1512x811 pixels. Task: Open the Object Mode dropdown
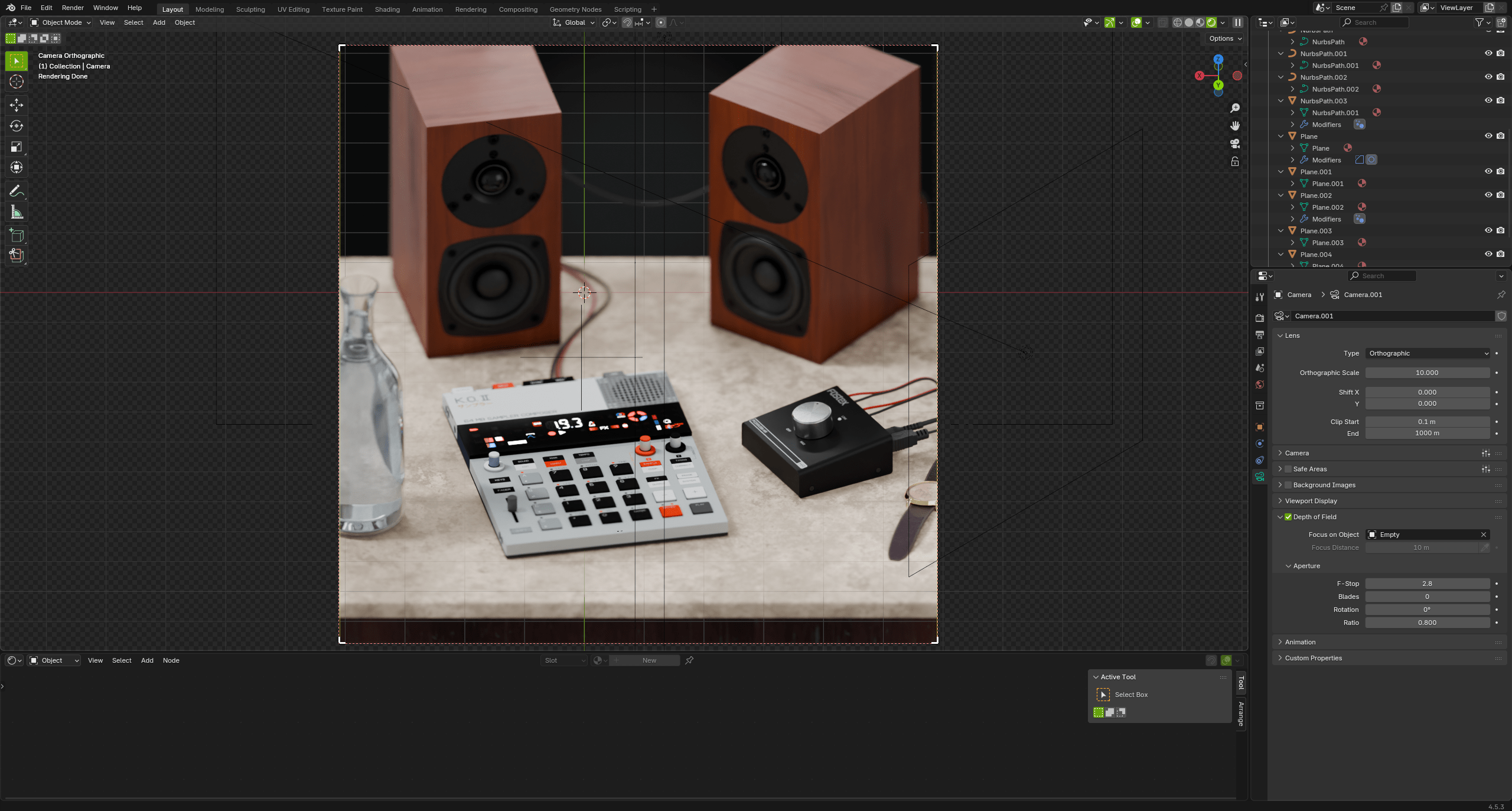(61, 22)
